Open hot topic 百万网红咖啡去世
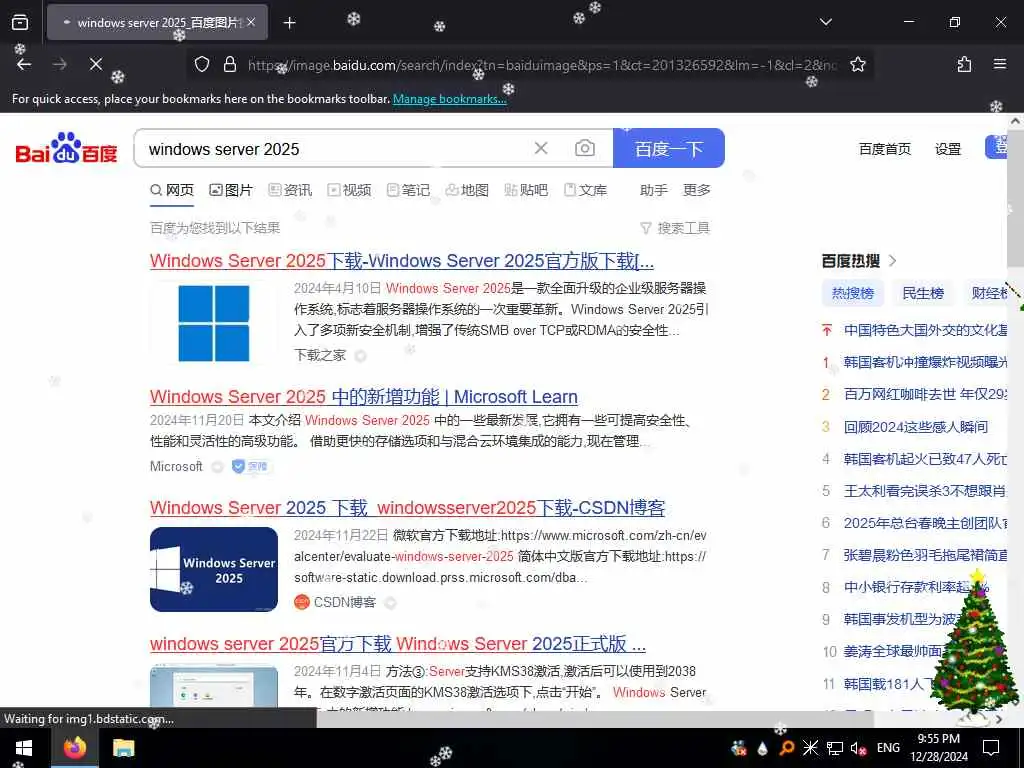 click(925, 394)
